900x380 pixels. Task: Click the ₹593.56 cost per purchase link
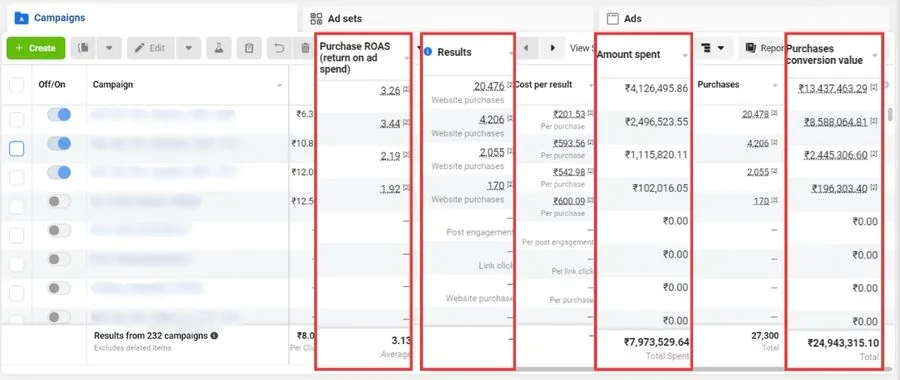[x=569, y=144]
